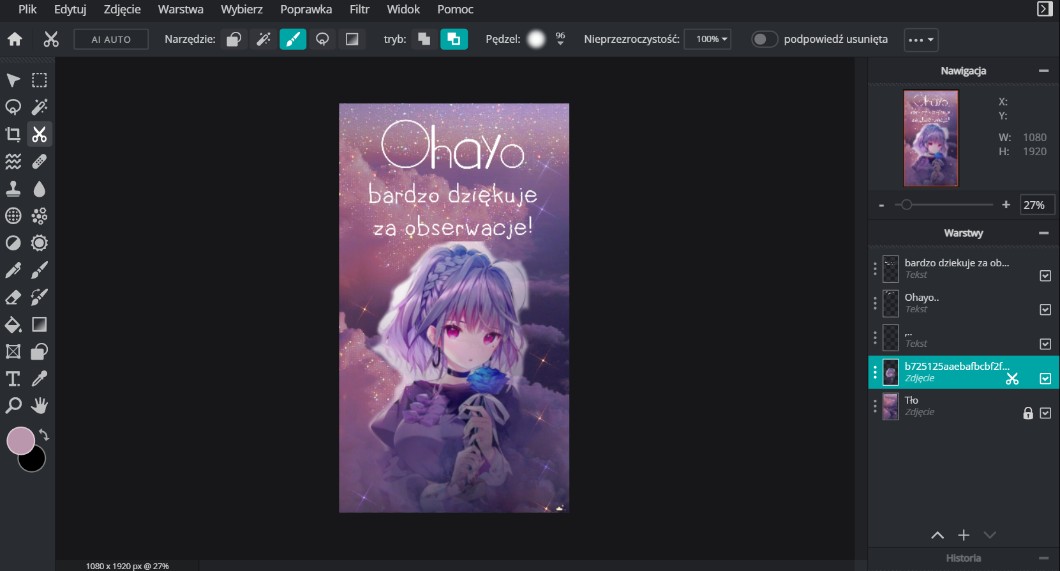The height and width of the screenshot is (571, 1060).
Task: Collapse the Nawigacja panel
Action: tap(1043, 71)
